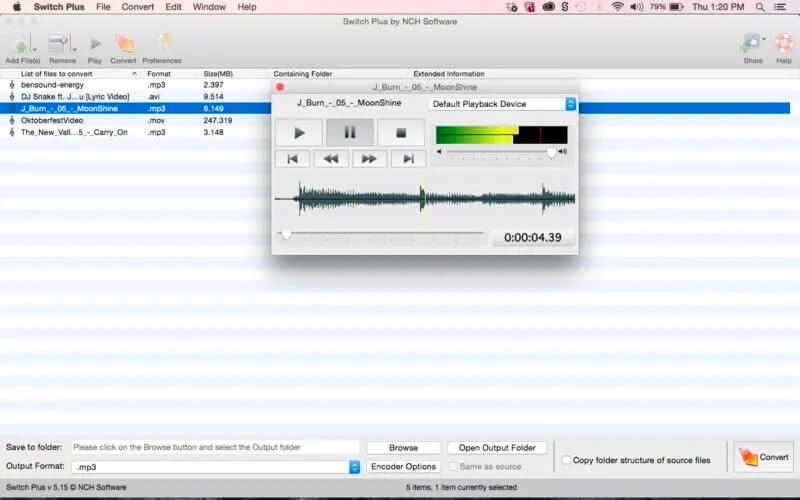Click the volume icon in menu bar
The width and height of the screenshot is (800, 500).
click(x=636, y=7)
